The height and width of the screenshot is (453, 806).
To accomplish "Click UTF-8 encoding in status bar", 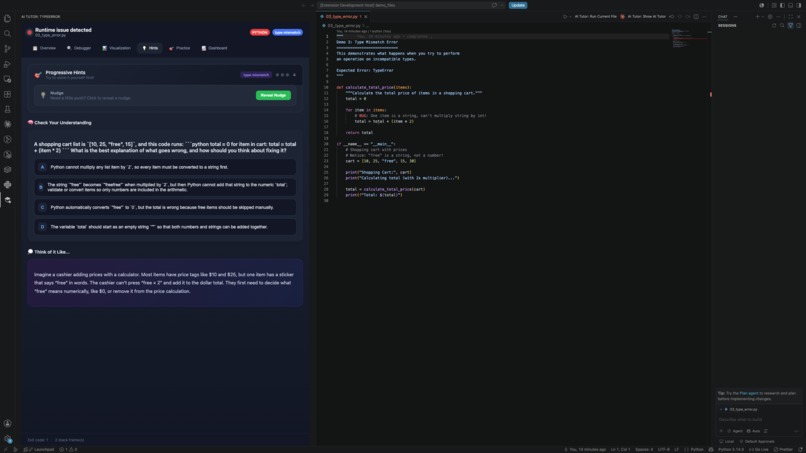I will point(664,449).
